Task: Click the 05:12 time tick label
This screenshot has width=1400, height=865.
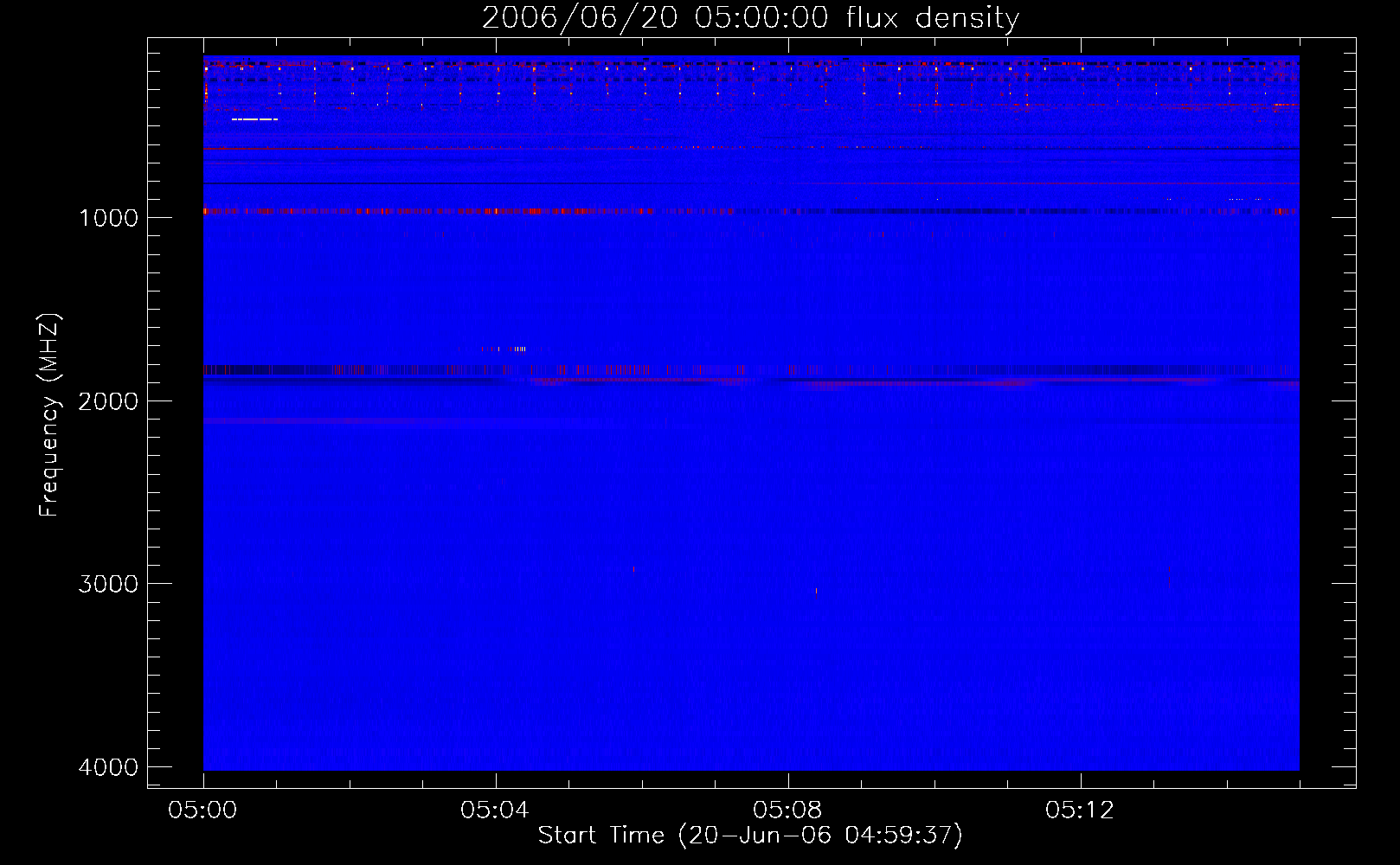Action: point(1080,811)
